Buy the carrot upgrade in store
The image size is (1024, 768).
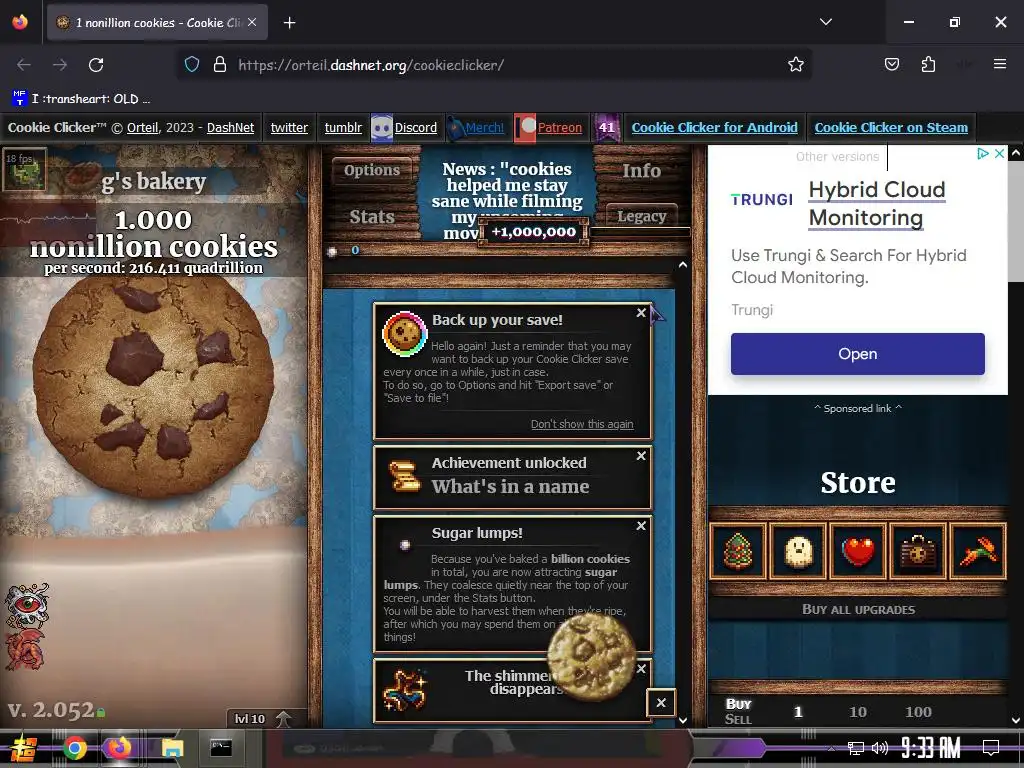[x=978, y=551]
